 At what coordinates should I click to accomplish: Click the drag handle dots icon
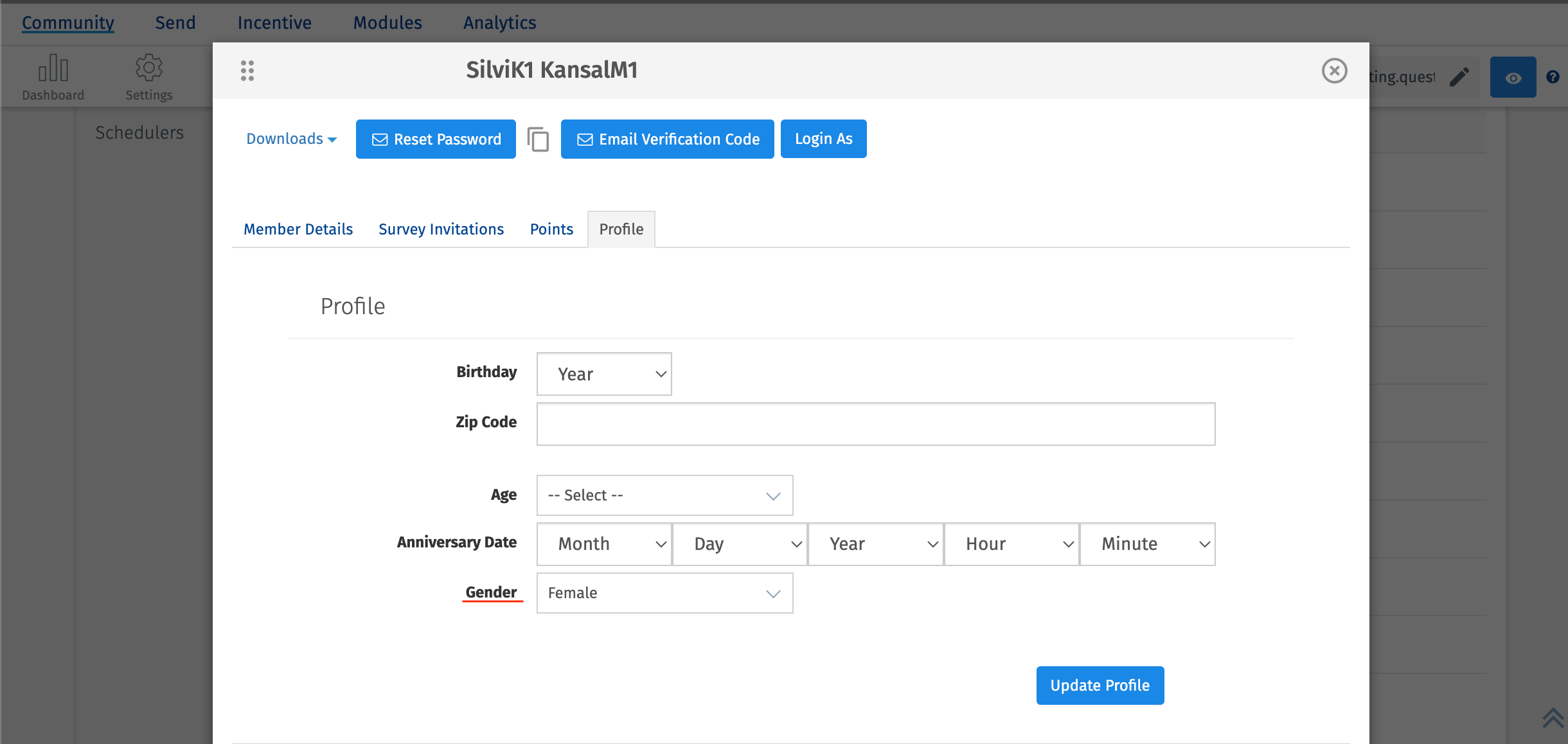[247, 71]
